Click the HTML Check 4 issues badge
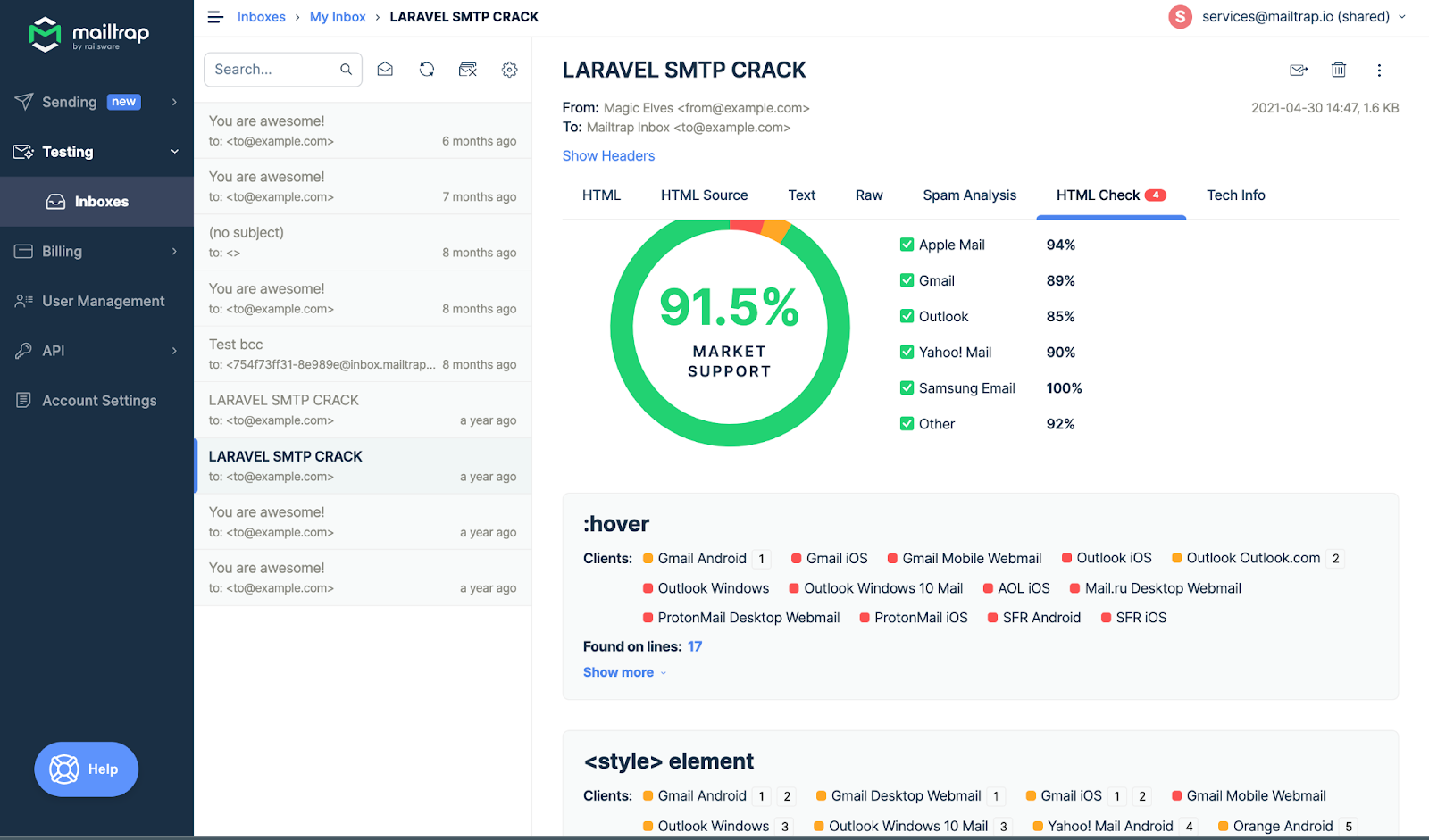The image size is (1429, 840). click(x=1156, y=195)
